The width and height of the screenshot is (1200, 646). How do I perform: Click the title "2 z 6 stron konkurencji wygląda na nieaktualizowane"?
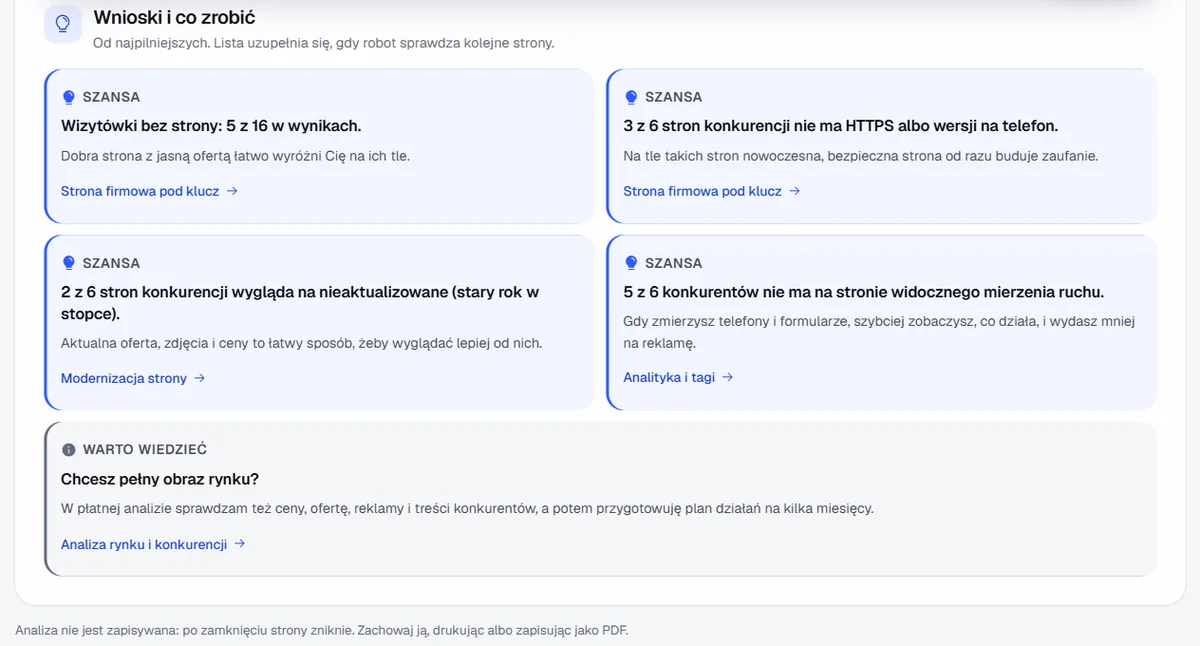pyautogui.click(x=300, y=303)
